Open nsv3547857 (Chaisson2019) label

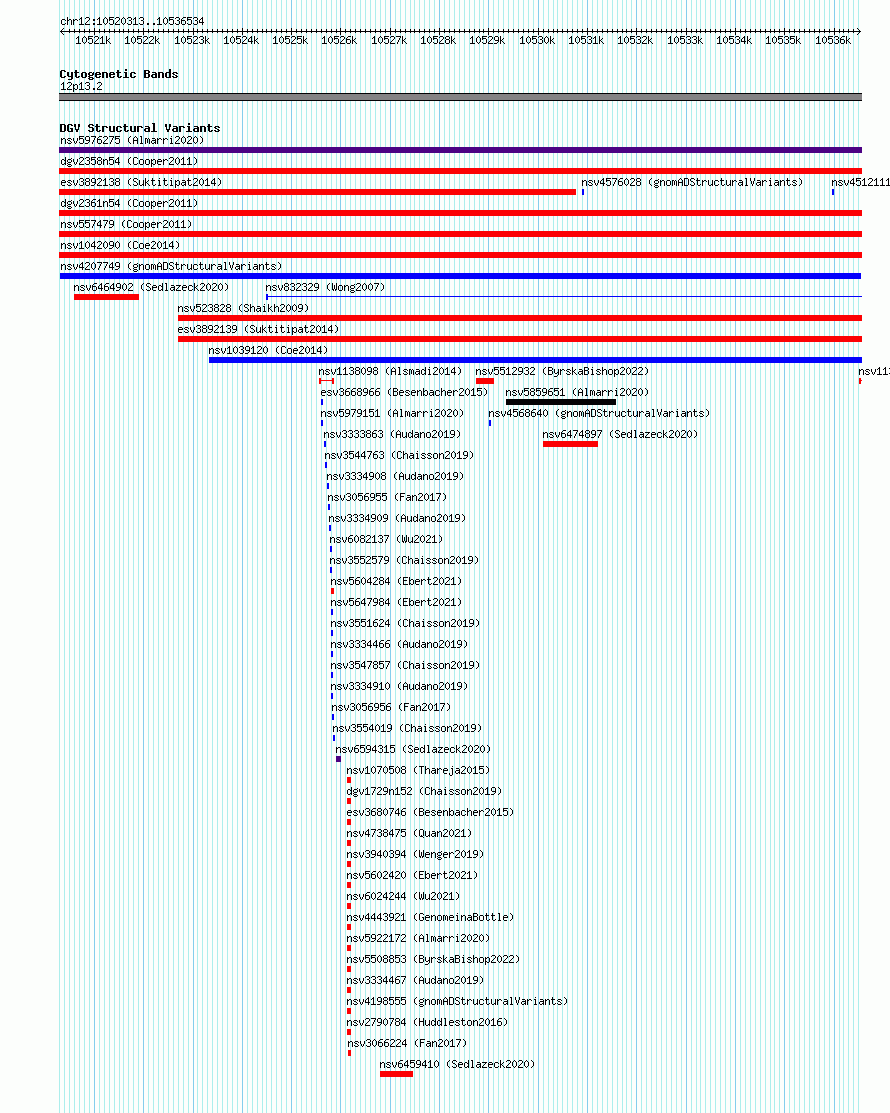(405, 665)
